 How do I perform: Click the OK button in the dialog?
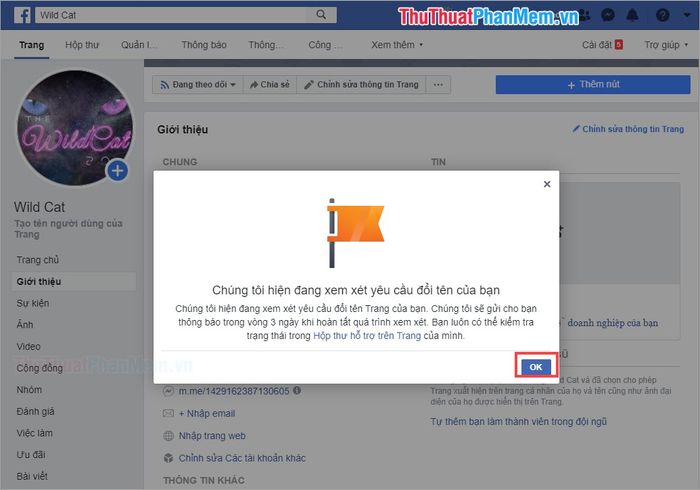point(536,367)
